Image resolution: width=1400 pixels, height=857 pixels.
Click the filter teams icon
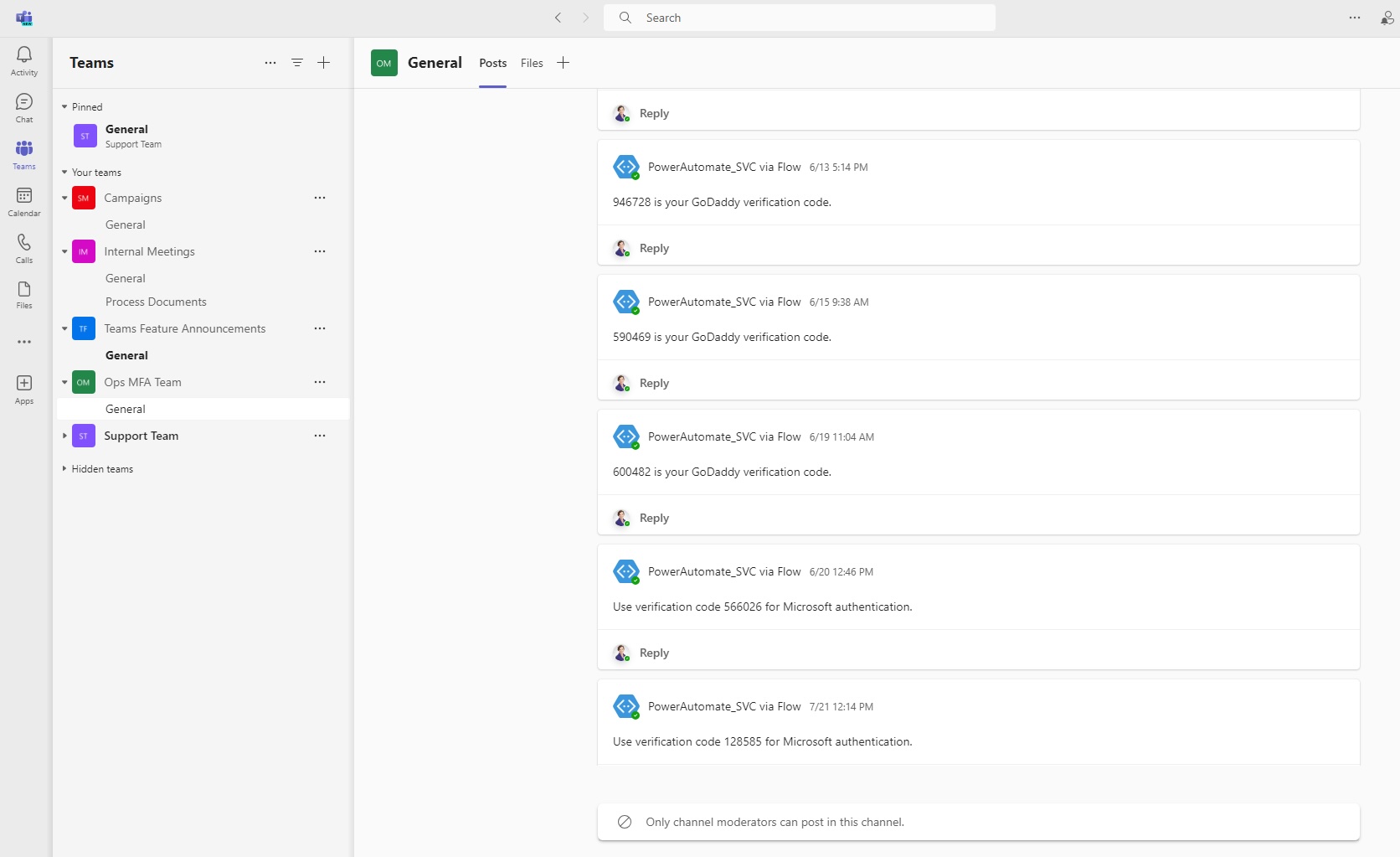tap(297, 63)
